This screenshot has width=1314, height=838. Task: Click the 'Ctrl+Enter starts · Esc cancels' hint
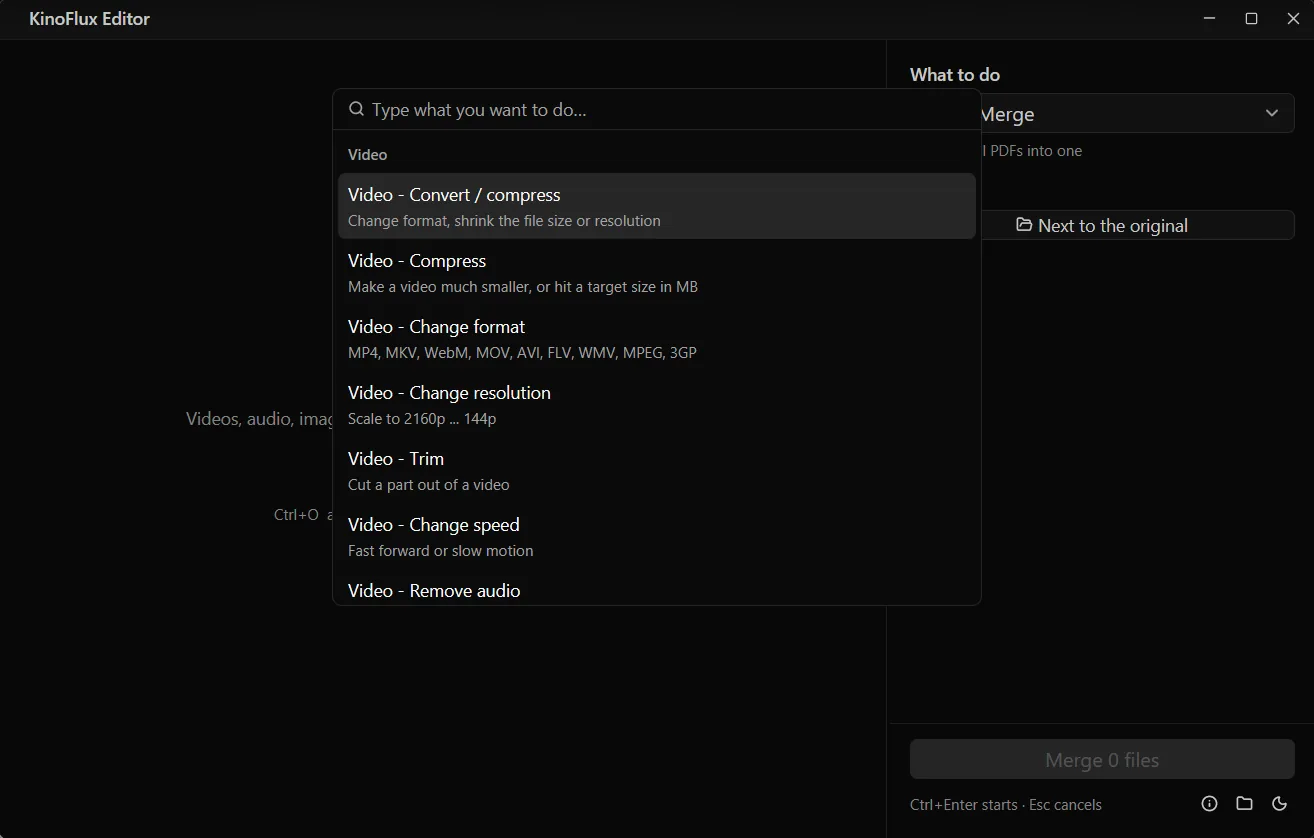1005,804
